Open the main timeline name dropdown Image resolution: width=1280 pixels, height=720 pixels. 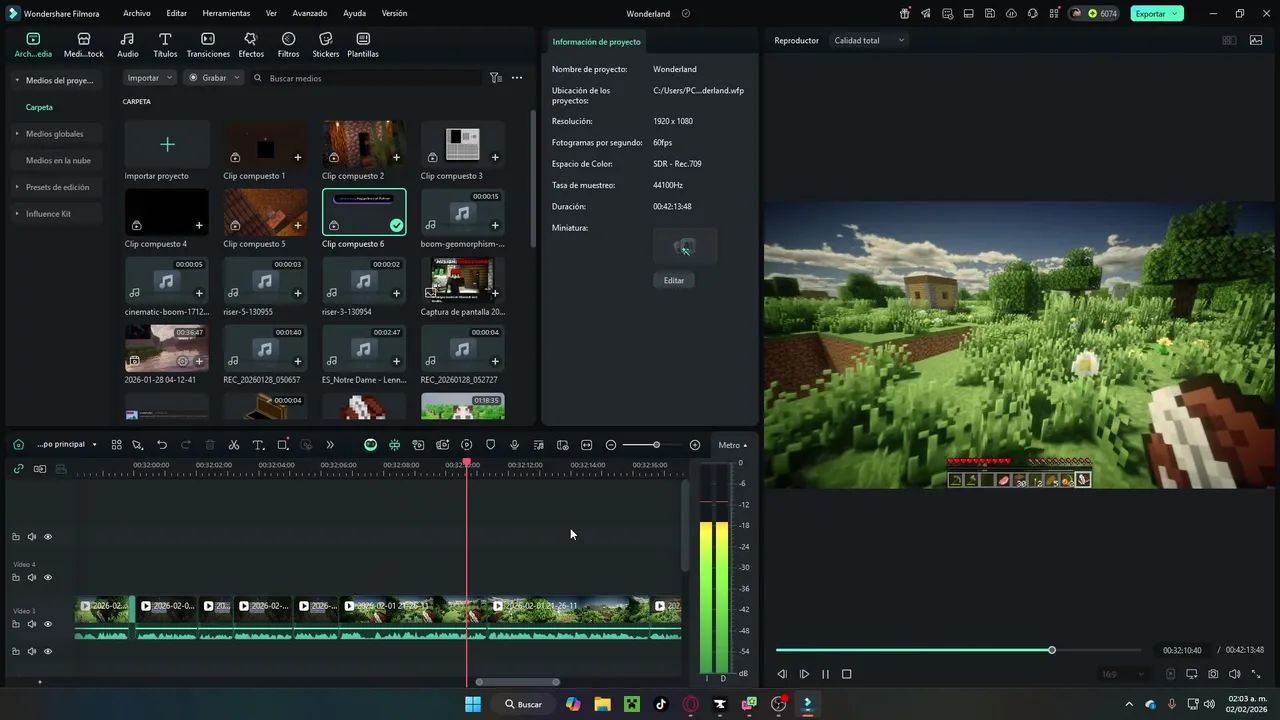[67, 444]
